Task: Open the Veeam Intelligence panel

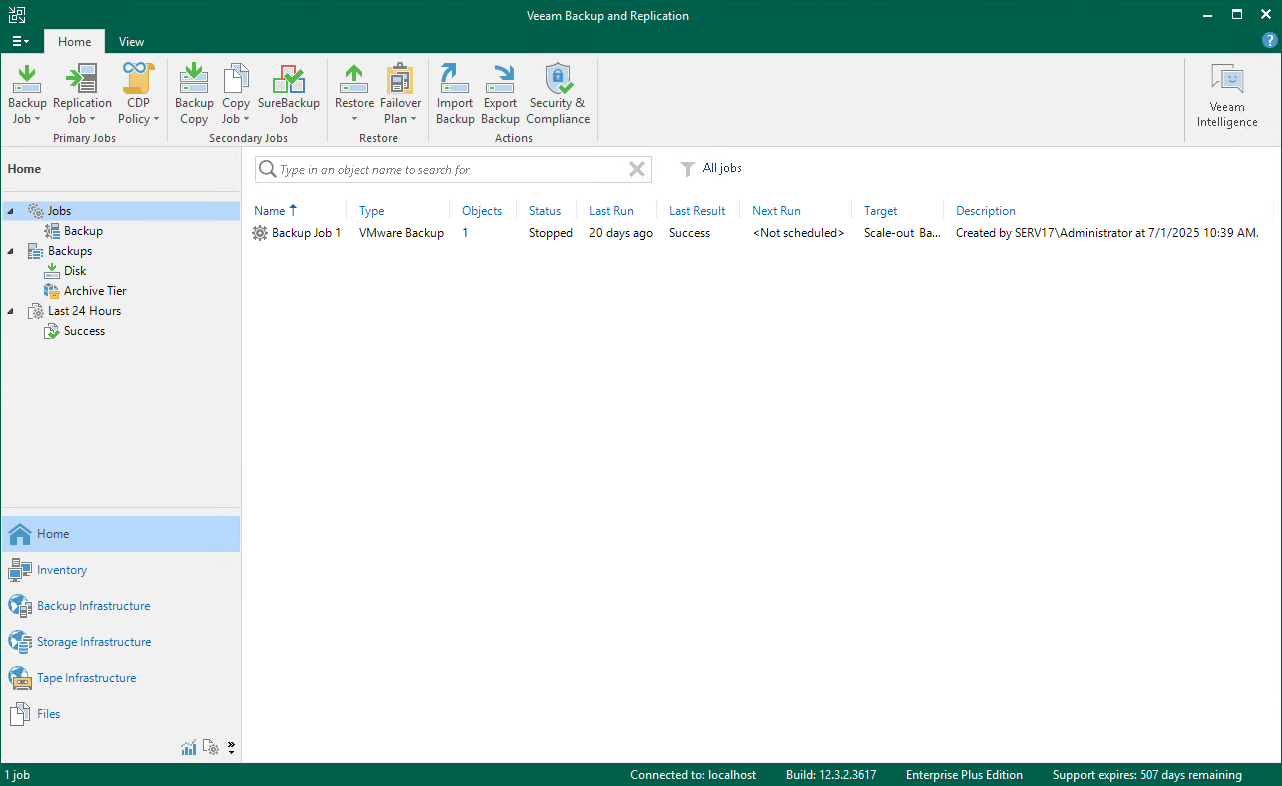Action: tap(1227, 96)
